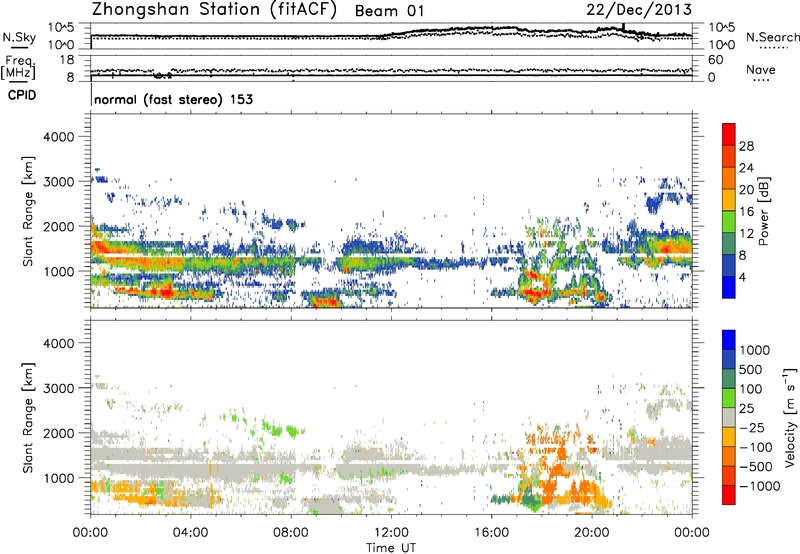Click the 'Freq. [MHz]' axis label

(x=18, y=68)
